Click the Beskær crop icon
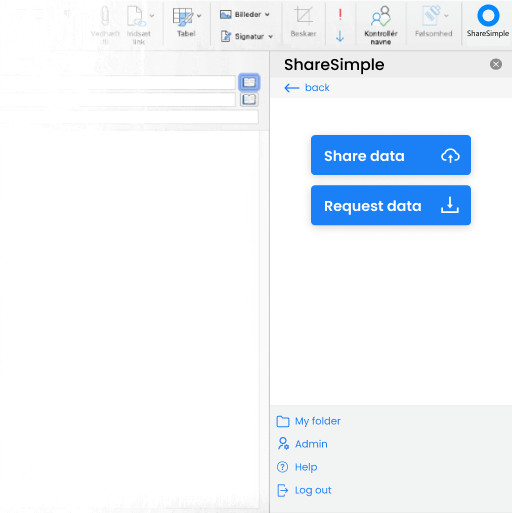Image resolution: width=512 pixels, height=513 pixels. 303,16
